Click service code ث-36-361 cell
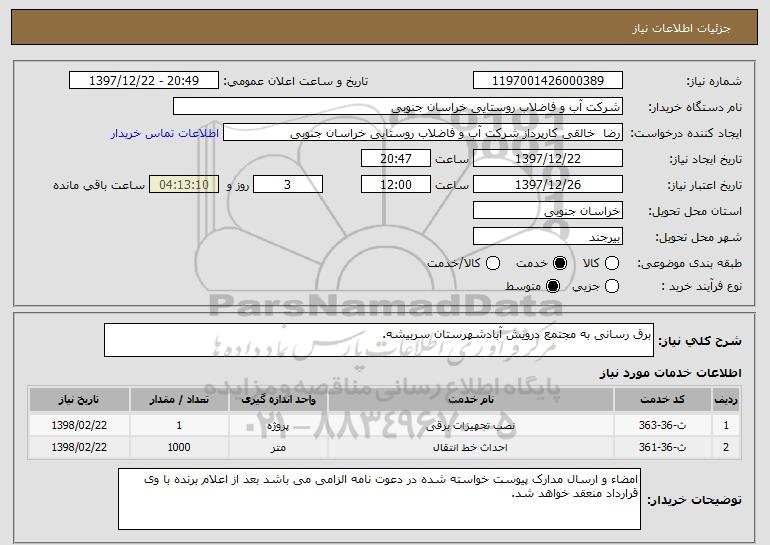 662,447
